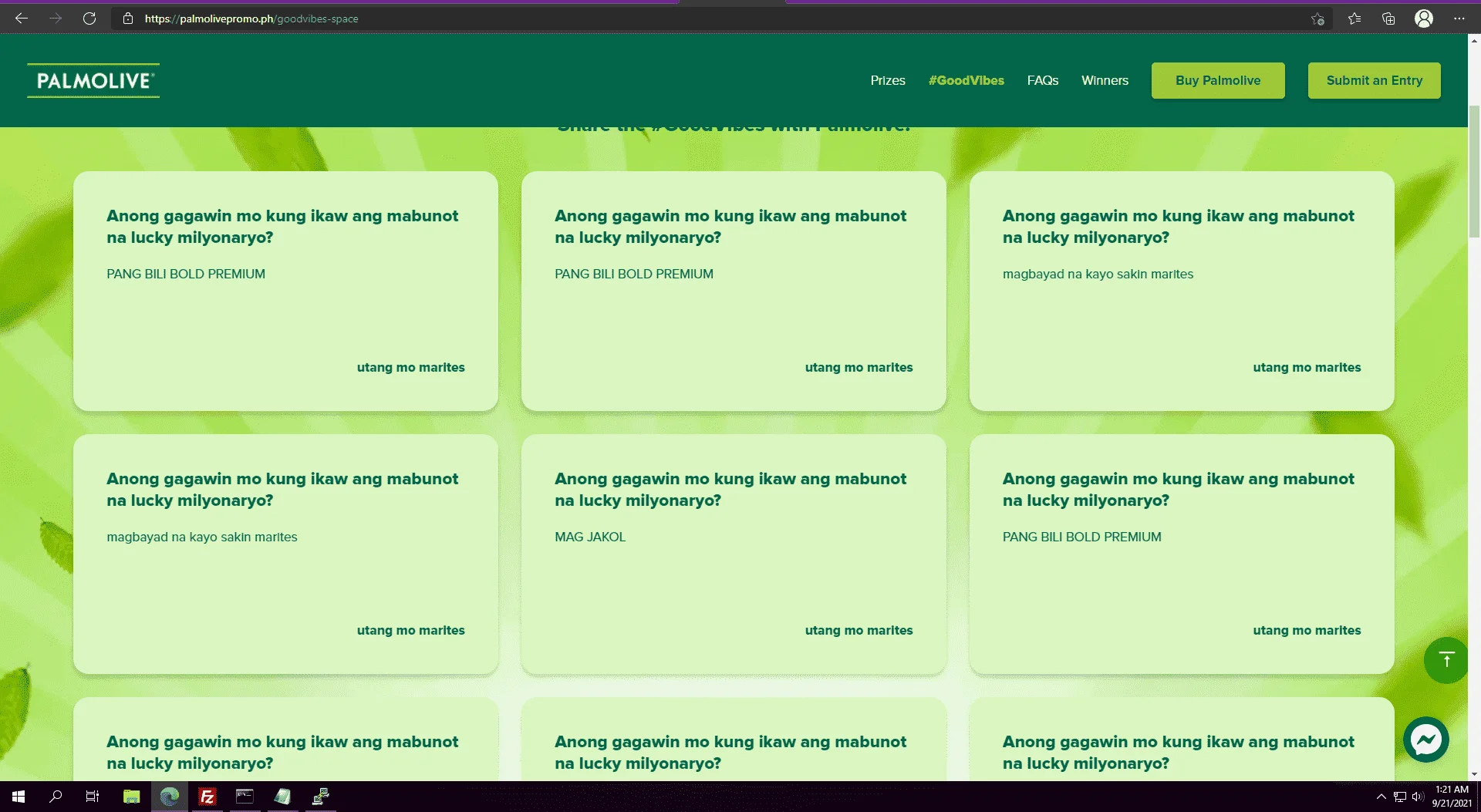Open the command prompt taskbar window
The image size is (1481, 812).
pos(245,797)
